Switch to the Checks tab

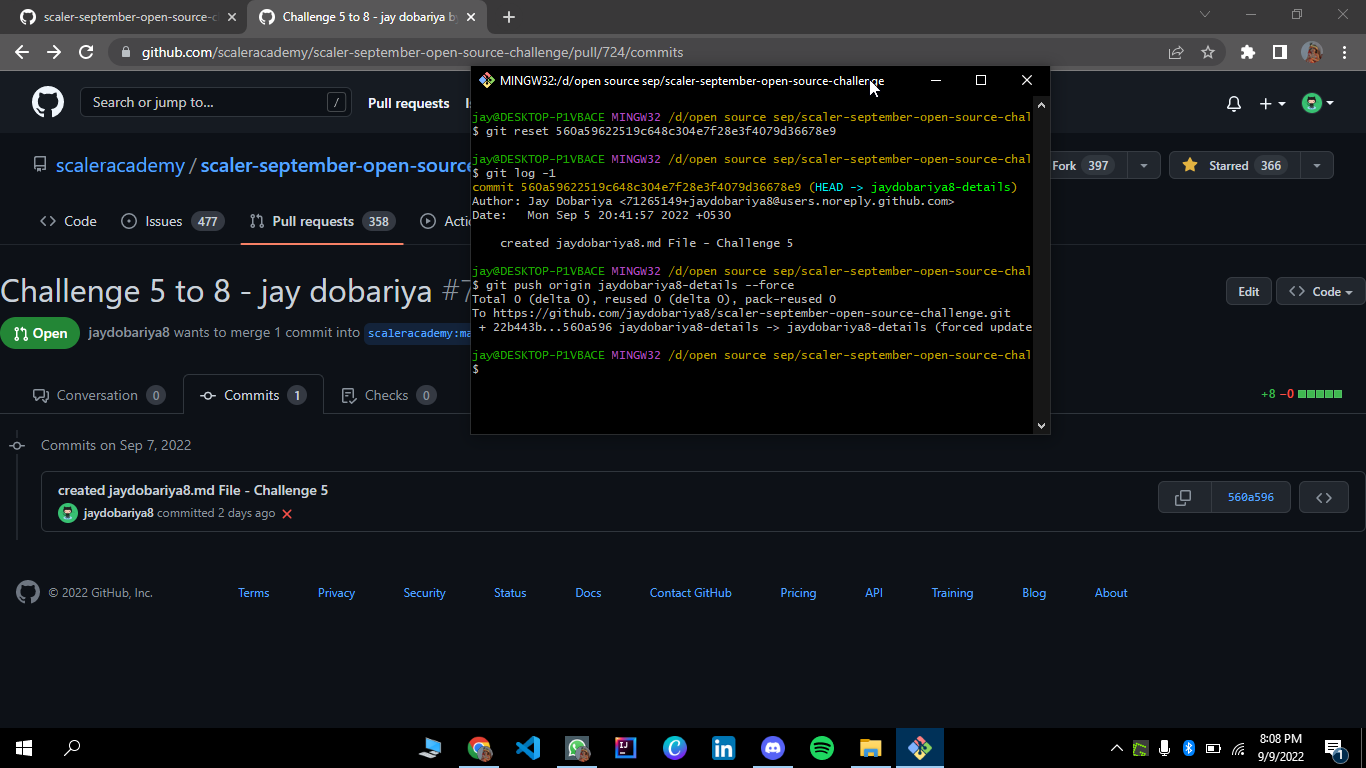(x=388, y=394)
